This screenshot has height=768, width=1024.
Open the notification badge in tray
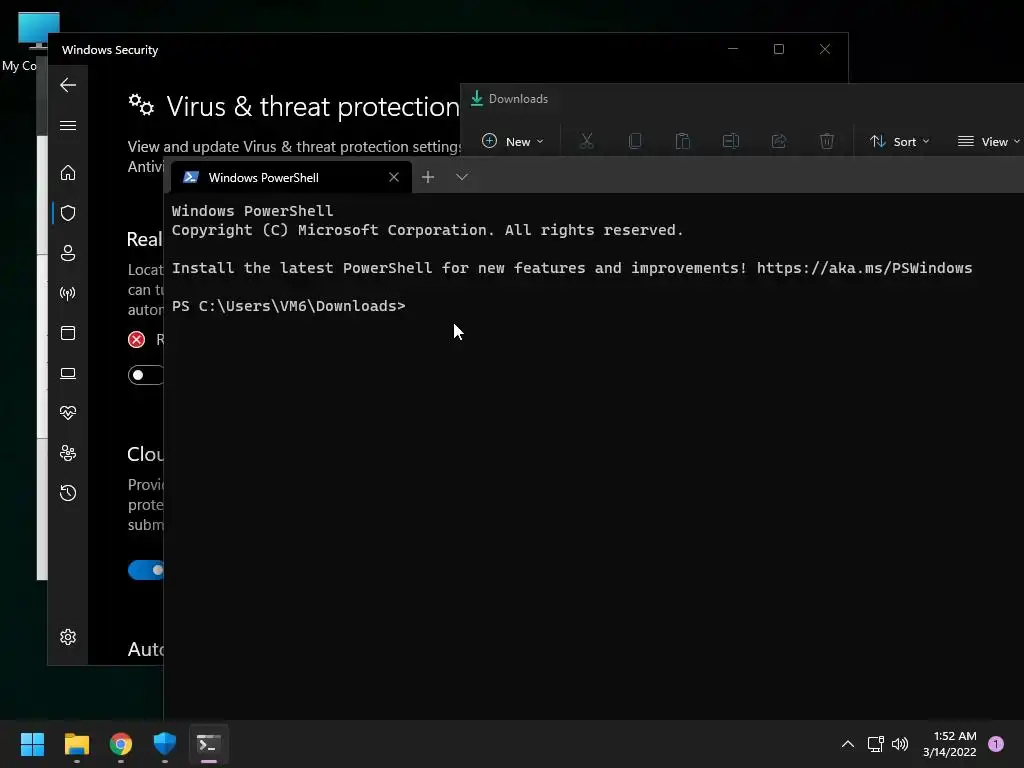click(x=996, y=744)
